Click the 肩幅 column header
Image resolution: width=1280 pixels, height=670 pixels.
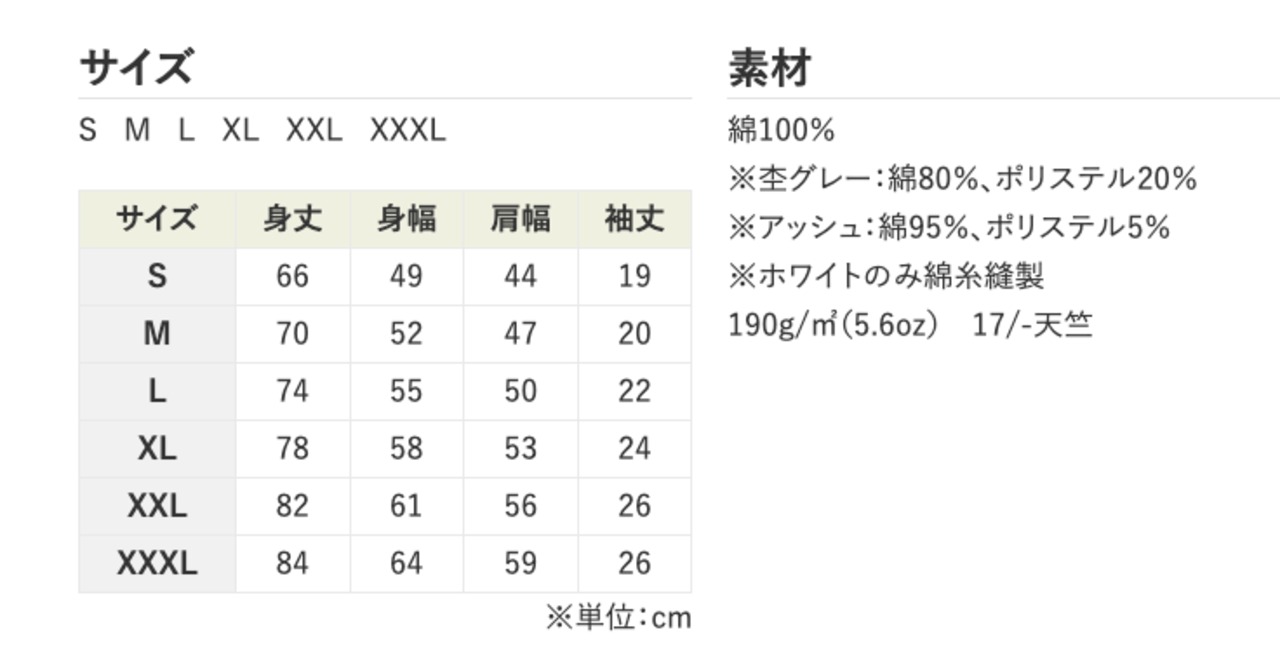(520, 219)
